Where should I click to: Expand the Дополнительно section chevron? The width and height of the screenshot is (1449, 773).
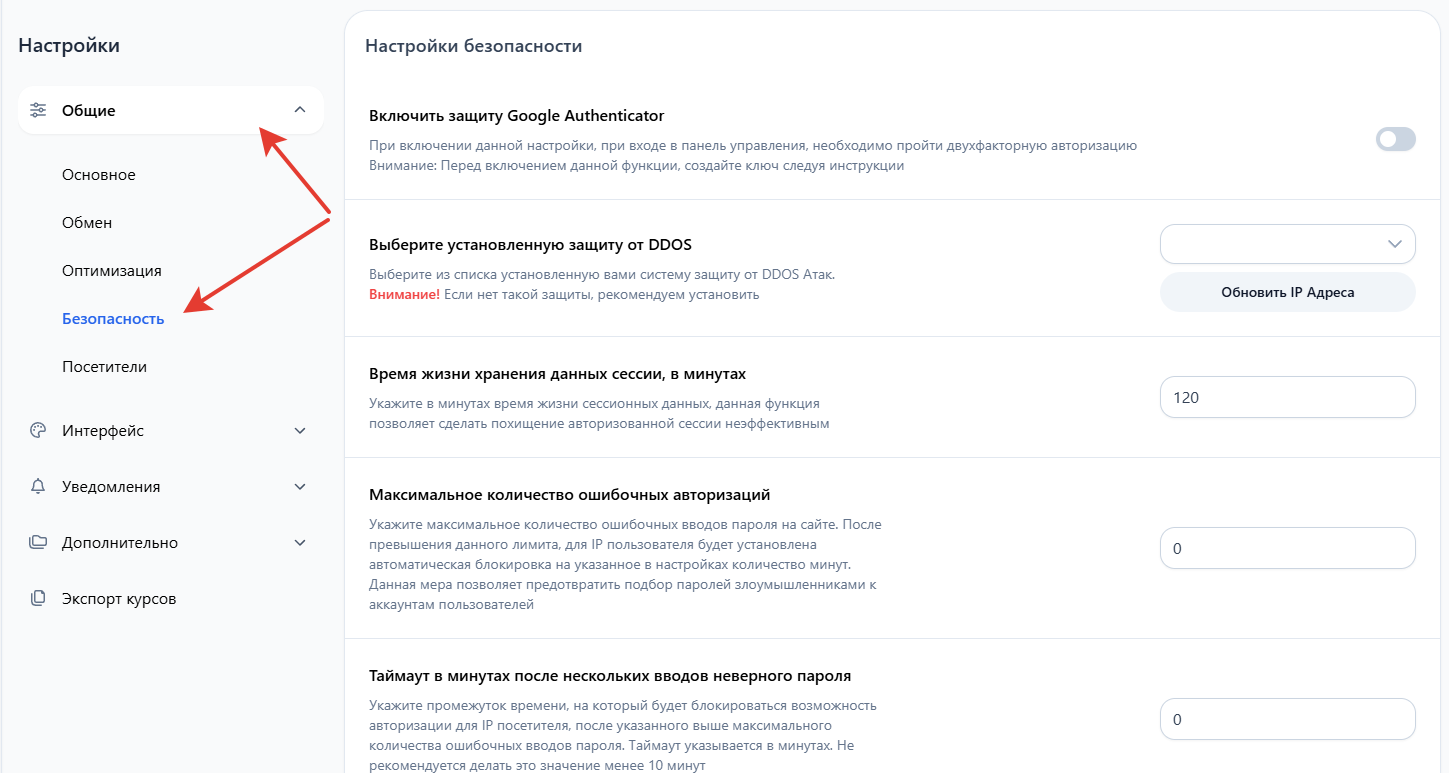pyautogui.click(x=300, y=543)
